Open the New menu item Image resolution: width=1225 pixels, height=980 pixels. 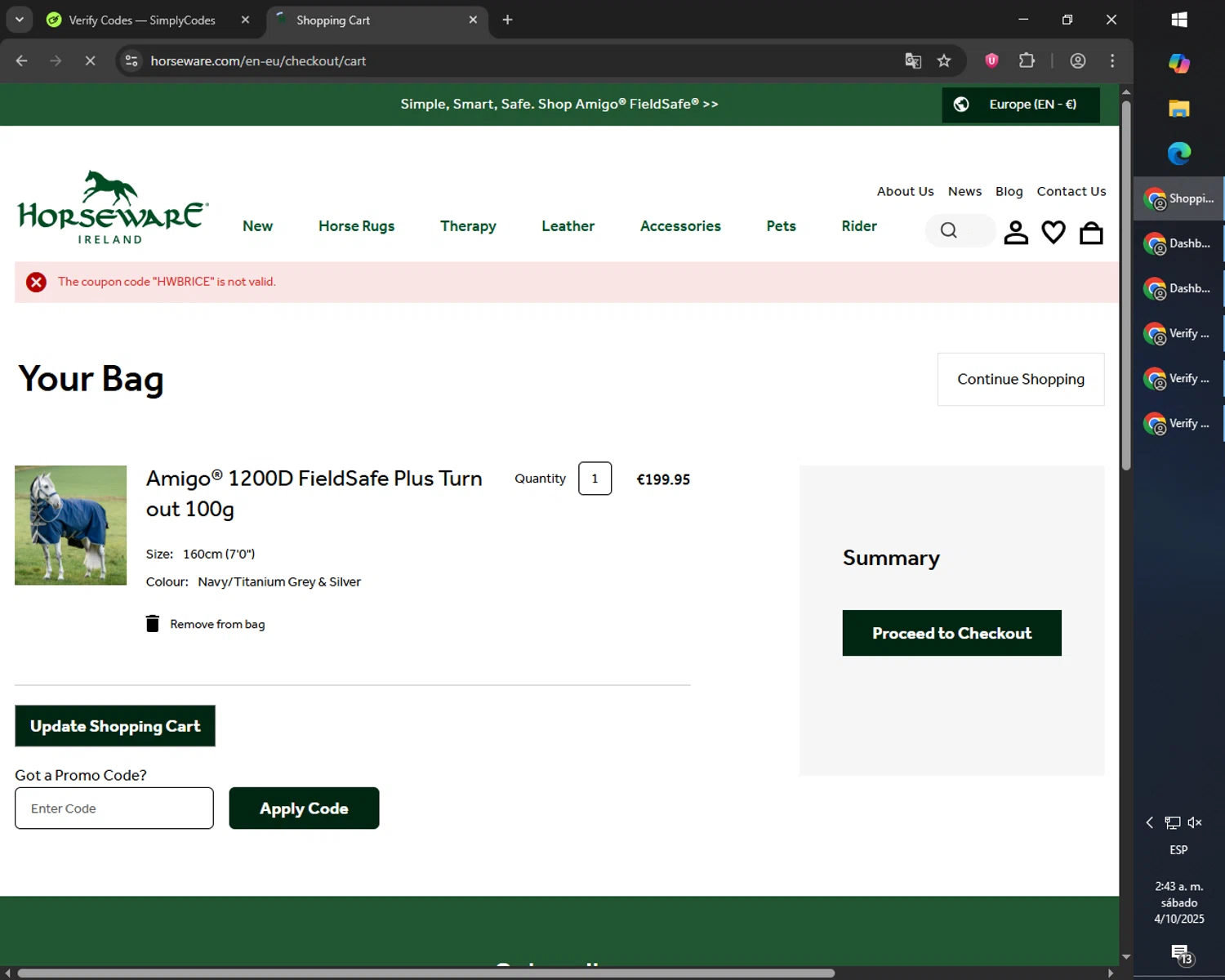[257, 226]
